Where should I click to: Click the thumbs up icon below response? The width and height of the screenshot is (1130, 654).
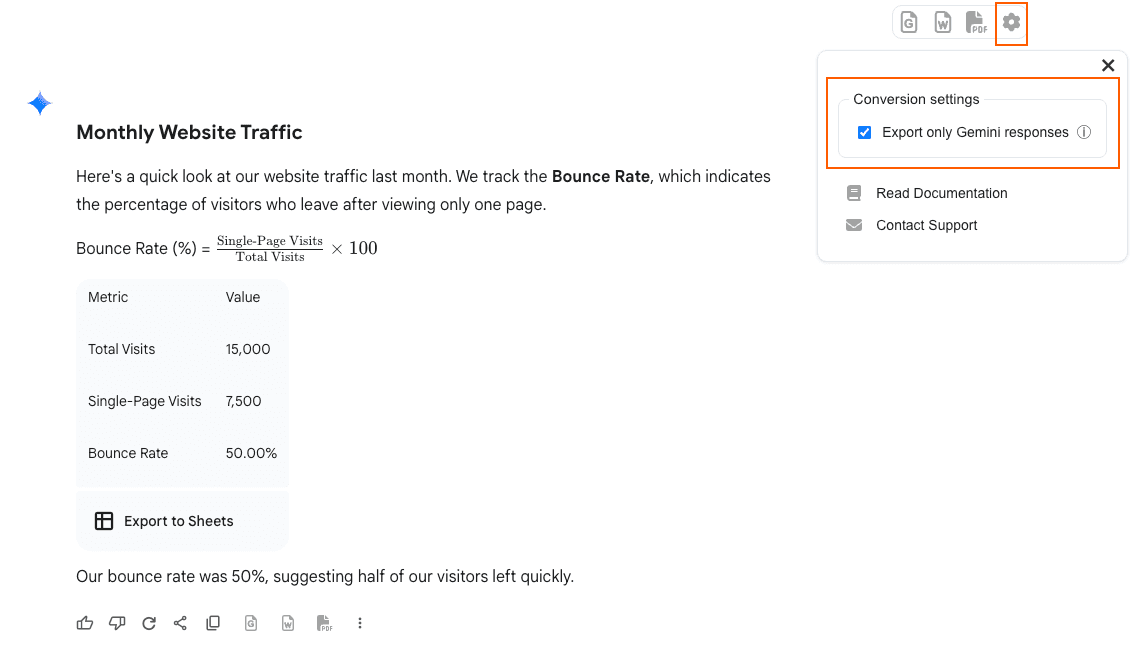85,623
